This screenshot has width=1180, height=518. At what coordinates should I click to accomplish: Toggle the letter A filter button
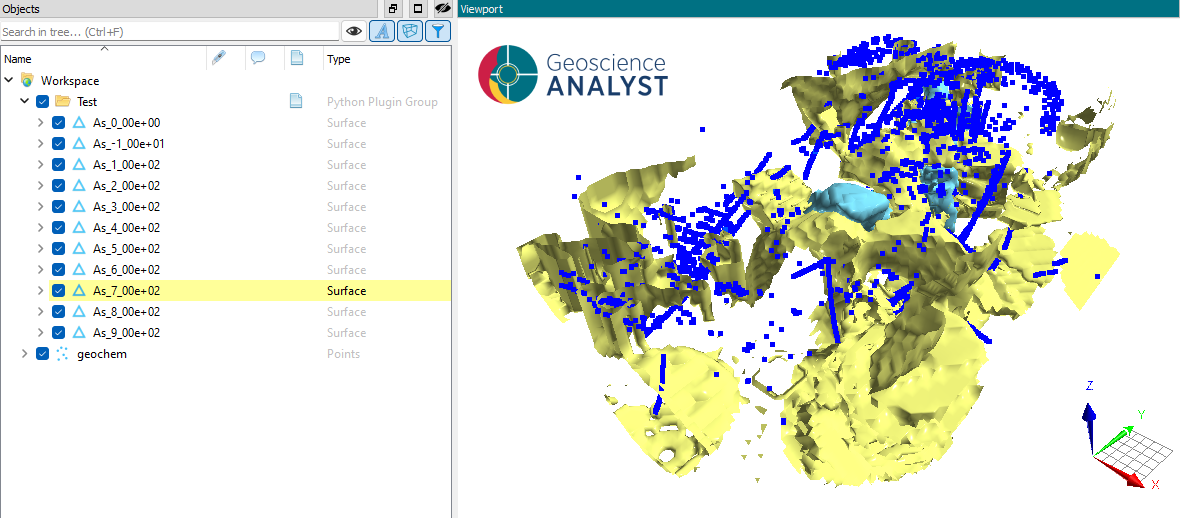(382, 31)
